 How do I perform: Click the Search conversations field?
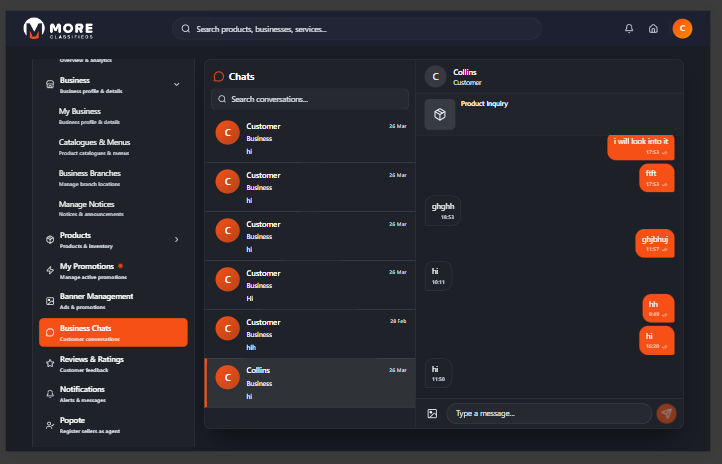310,99
